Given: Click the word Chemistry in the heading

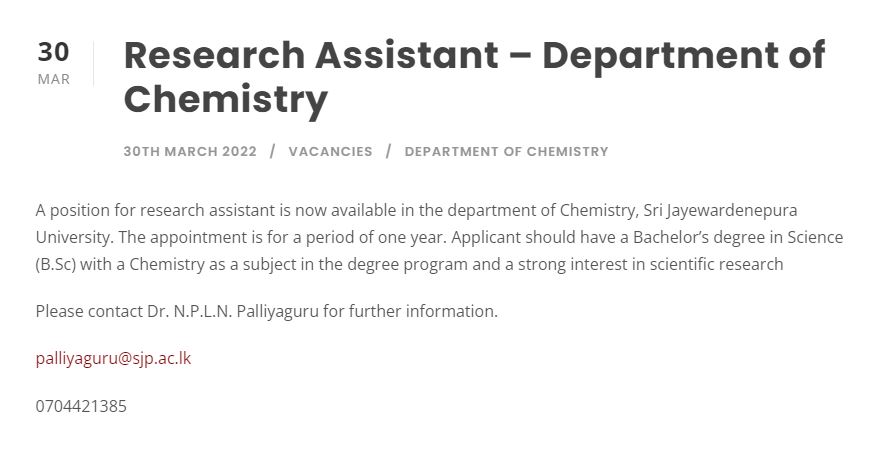Looking at the screenshot, I should click(225, 100).
